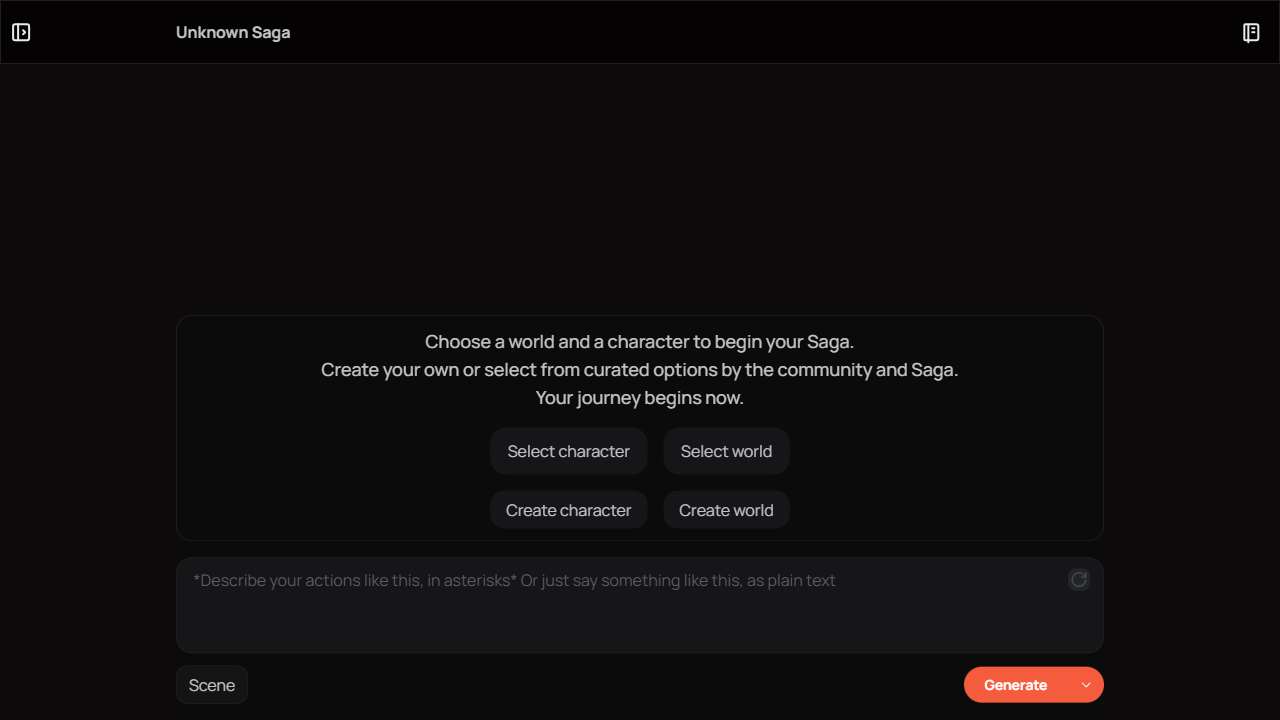Start the Create world option
1280x720 pixels.
726,510
